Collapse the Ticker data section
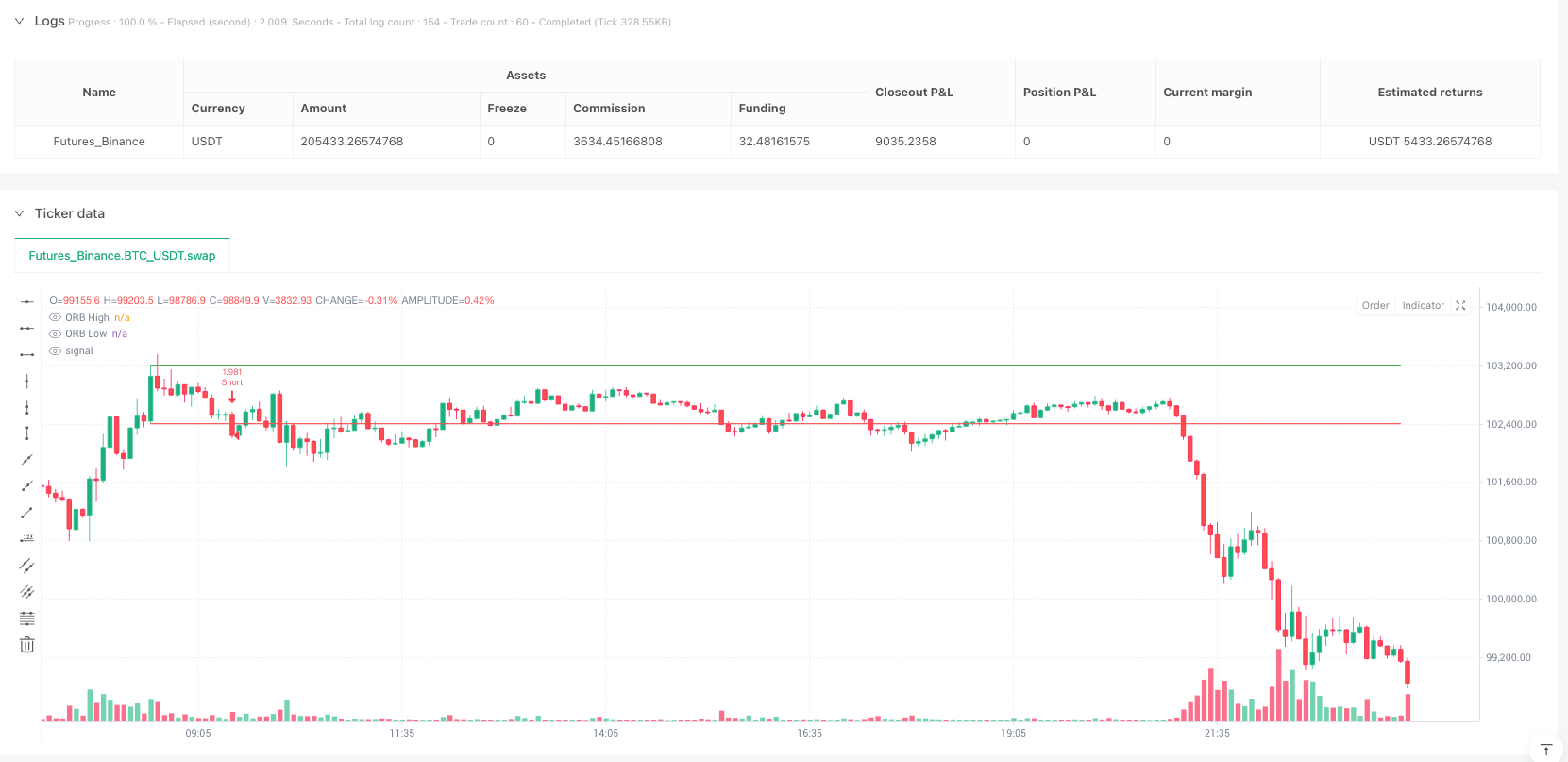 click(x=19, y=213)
